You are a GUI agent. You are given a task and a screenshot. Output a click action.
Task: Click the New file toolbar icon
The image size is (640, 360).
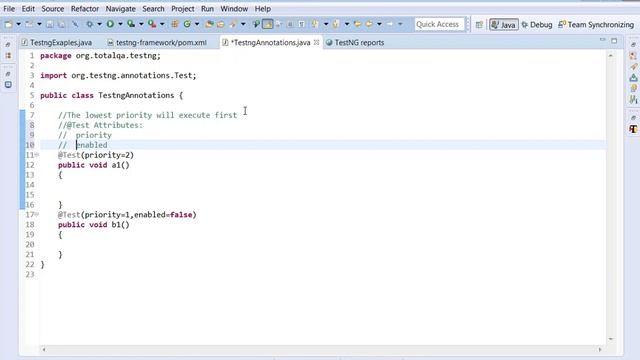point(8,24)
